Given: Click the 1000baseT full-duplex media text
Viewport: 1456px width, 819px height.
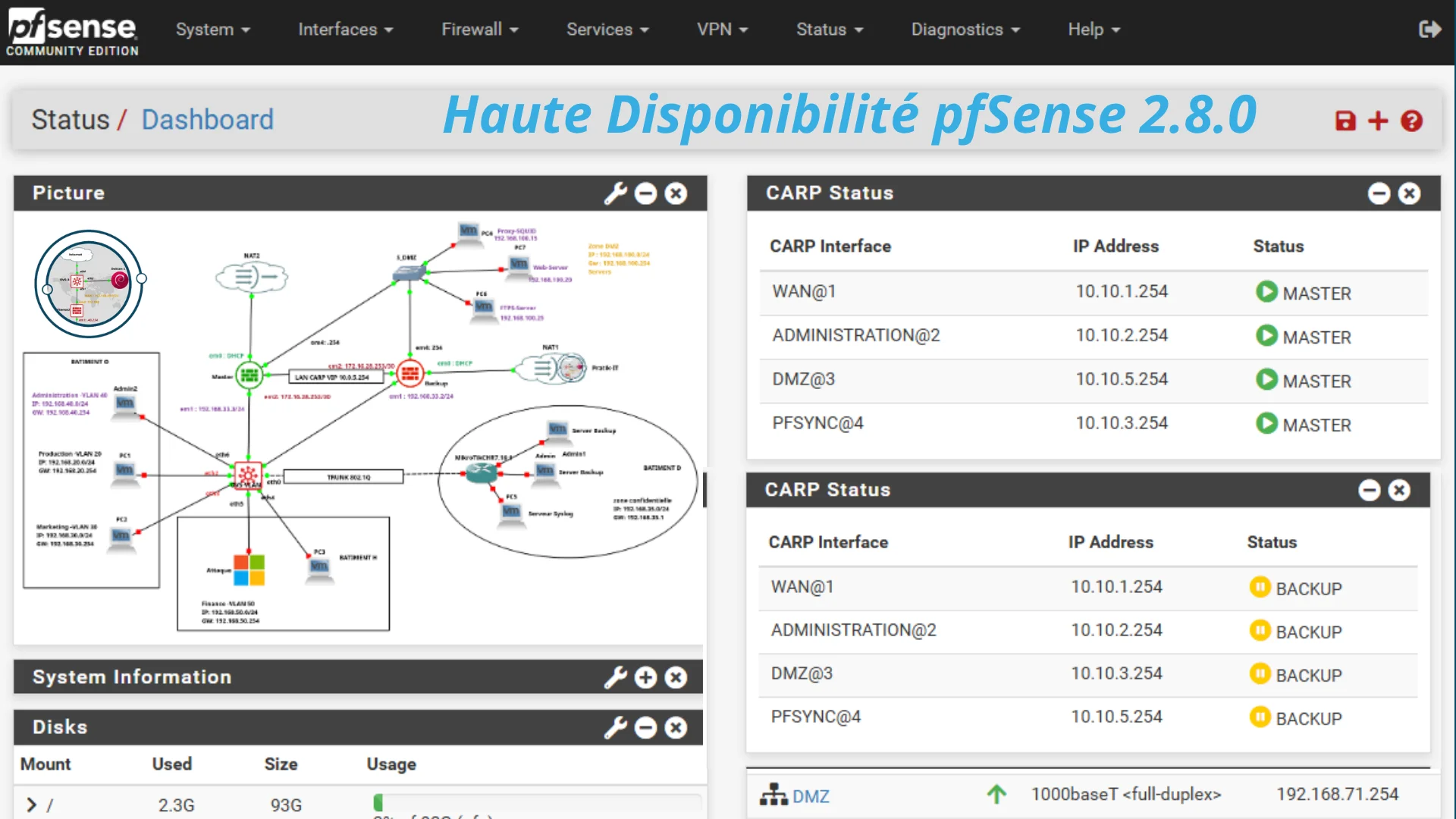Looking at the screenshot, I should point(1126,794).
